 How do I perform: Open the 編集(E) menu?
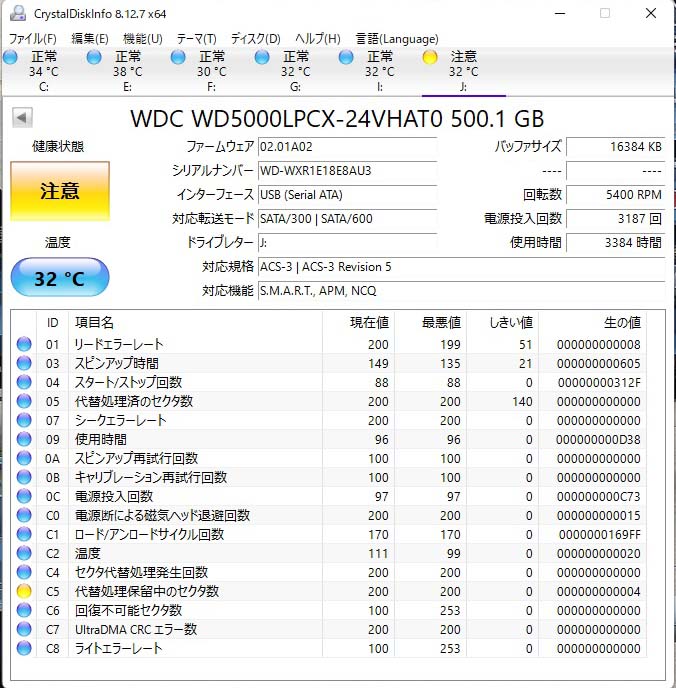point(90,39)
